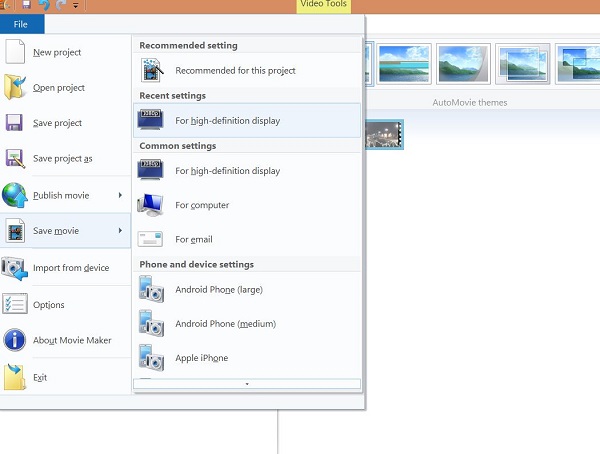Select Save project menu entry

(65, 123)
